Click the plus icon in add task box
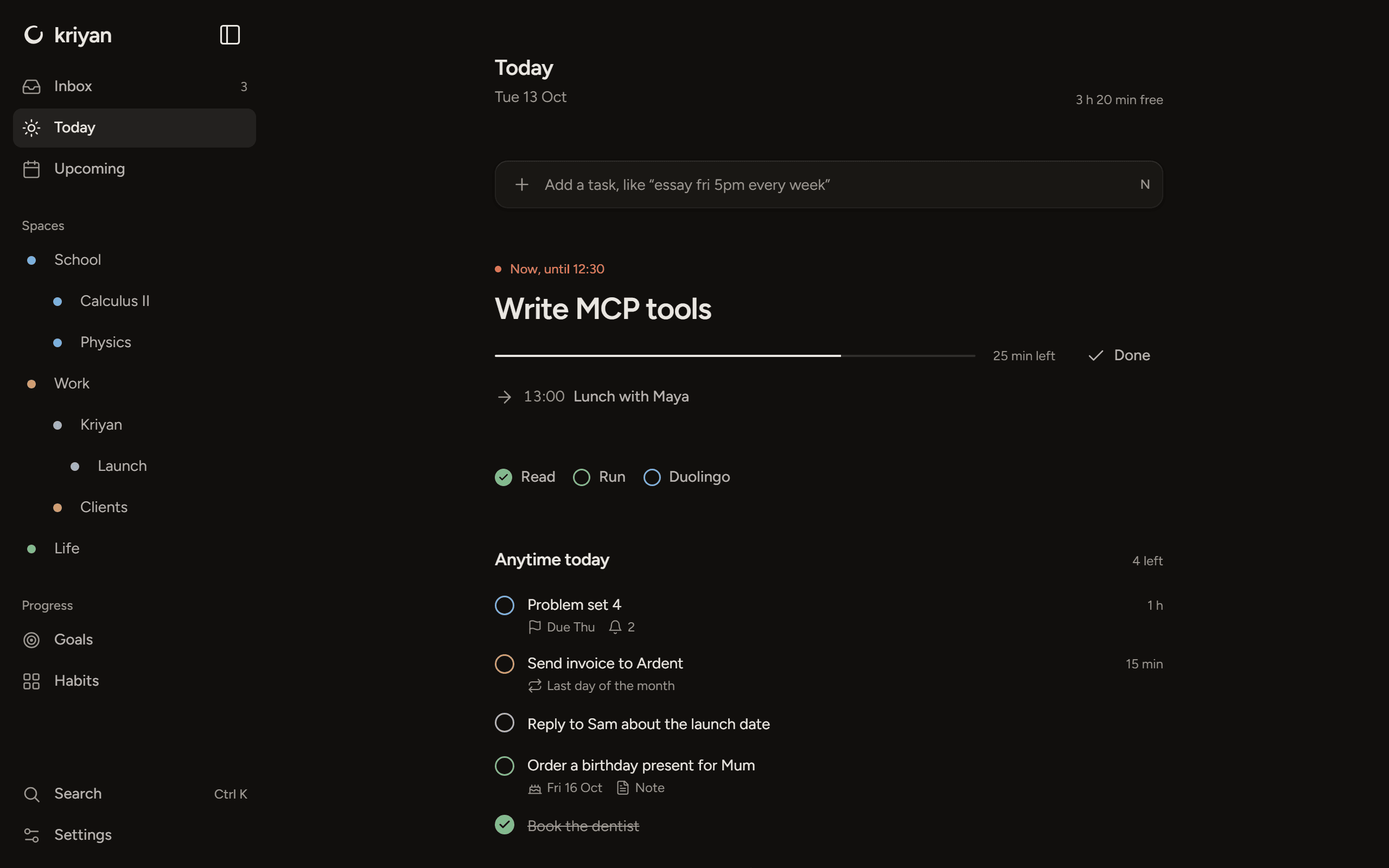Screen dimensions: 1389x868 522,185
